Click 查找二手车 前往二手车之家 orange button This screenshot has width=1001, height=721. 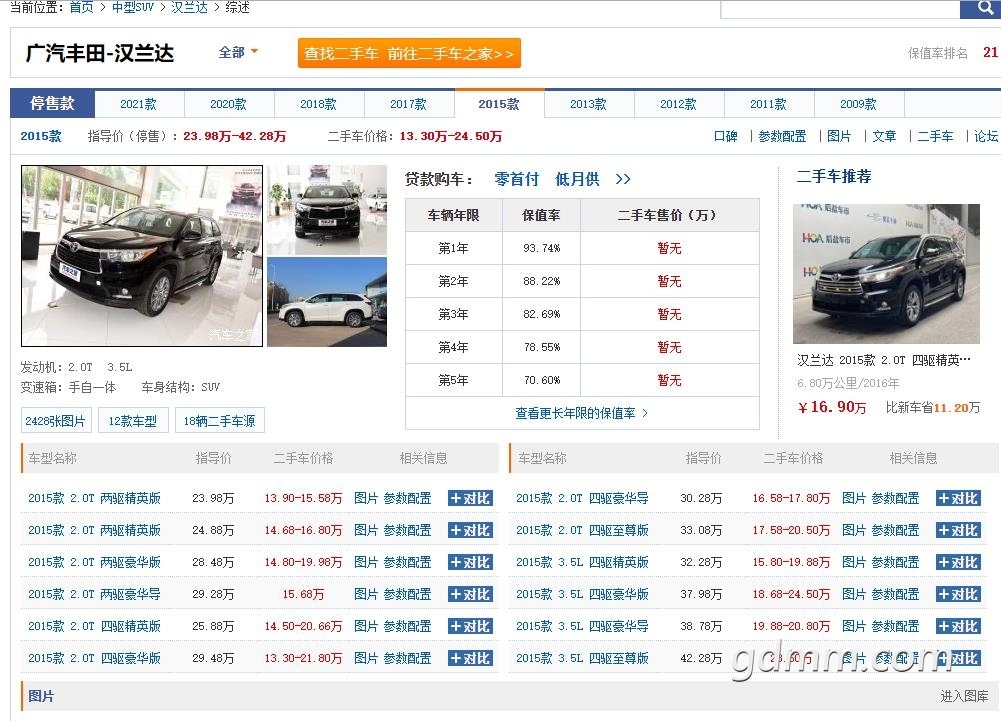(409, 53)
